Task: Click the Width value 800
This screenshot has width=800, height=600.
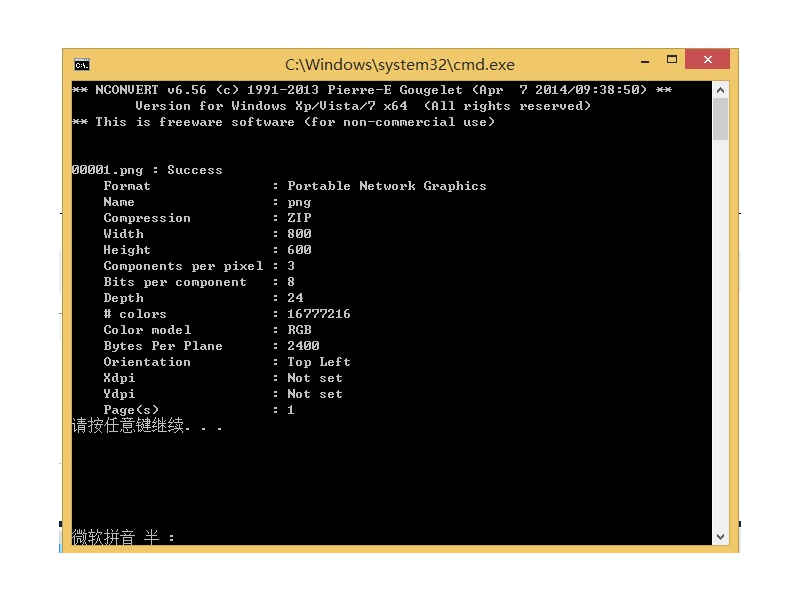Action: (299, 234)
